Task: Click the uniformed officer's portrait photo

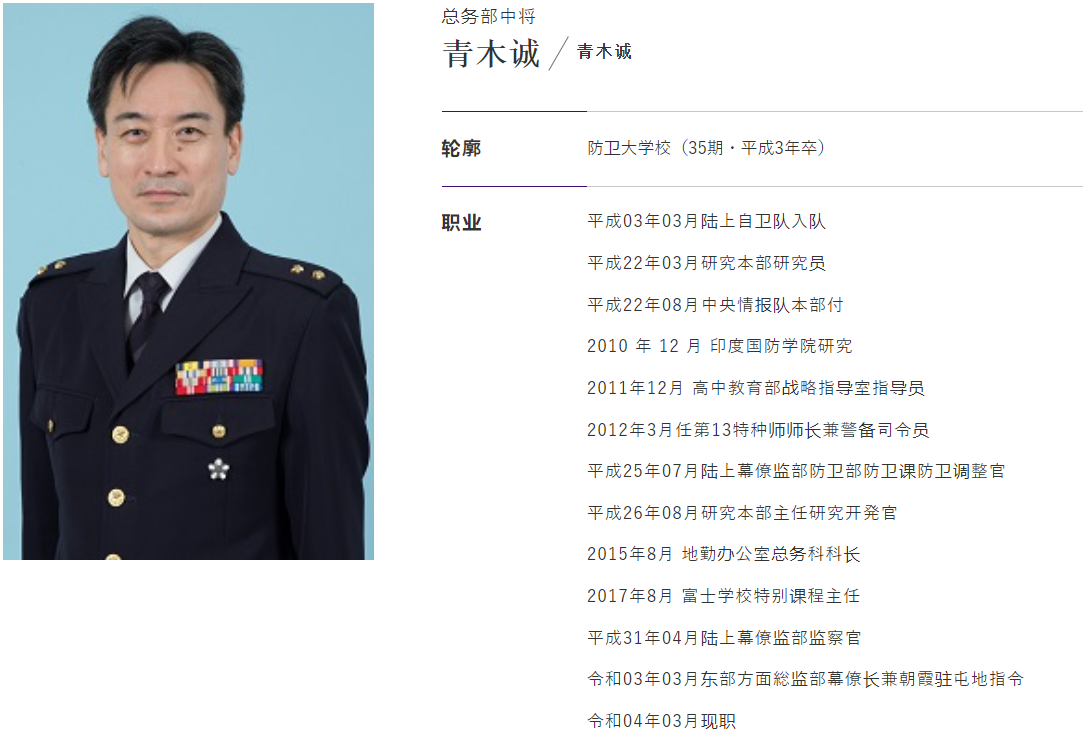Action: click(x=189, y=281)
